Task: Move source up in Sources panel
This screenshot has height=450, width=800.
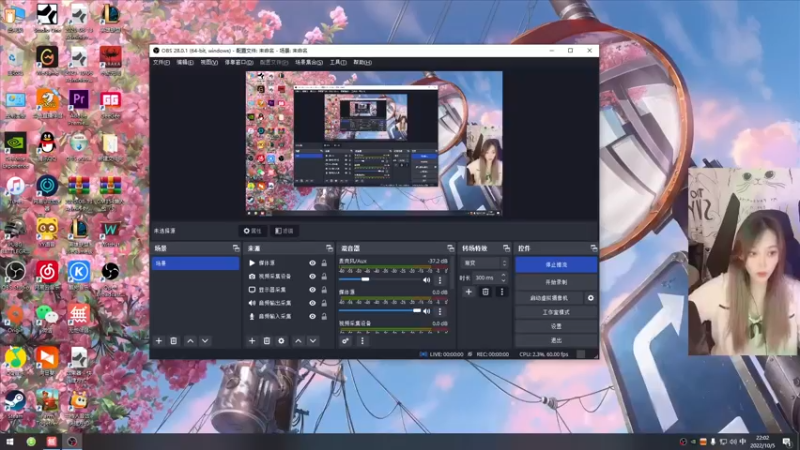Action: 298,341
